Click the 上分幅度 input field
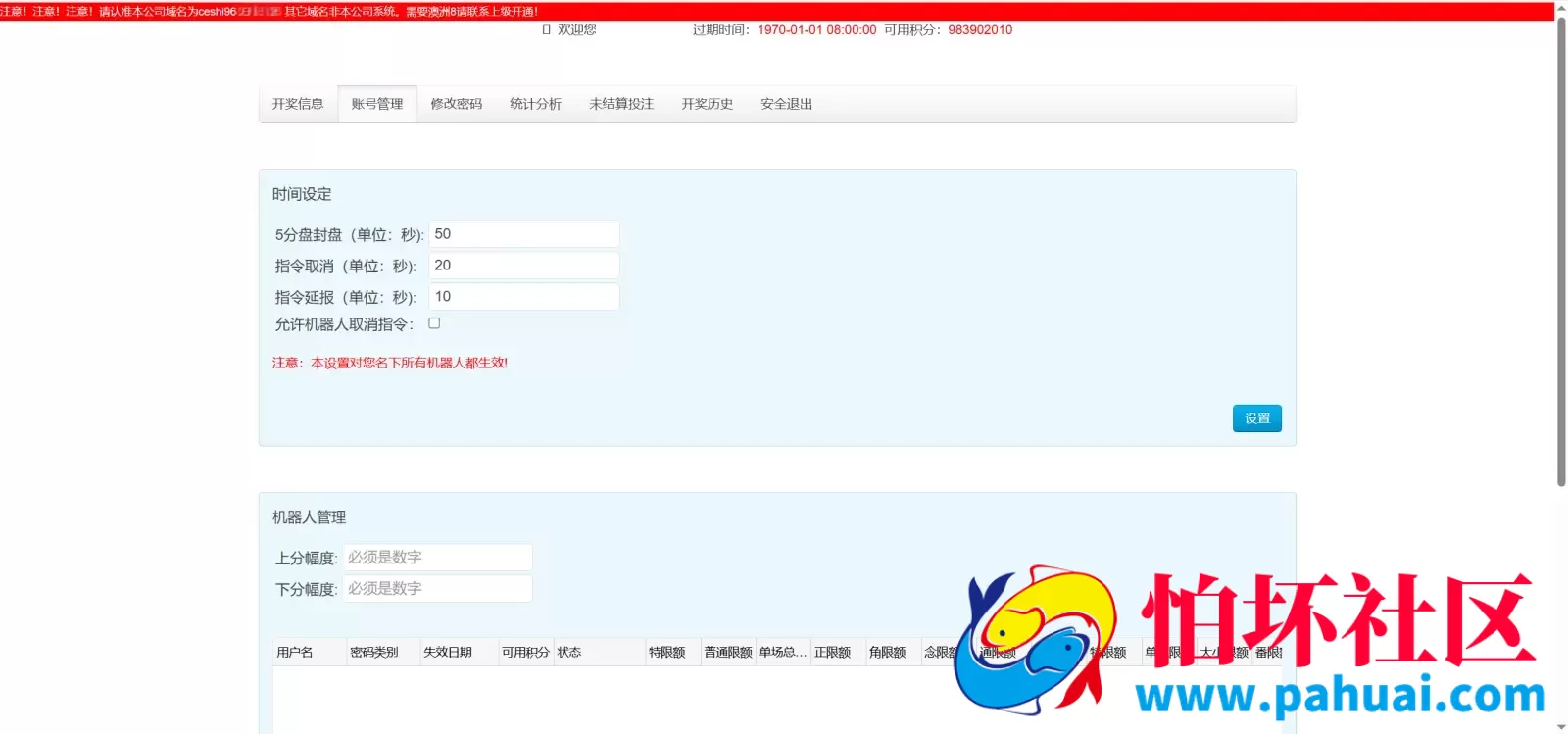The height and width of the screenshot is (734, 1568). coord(437,558)
